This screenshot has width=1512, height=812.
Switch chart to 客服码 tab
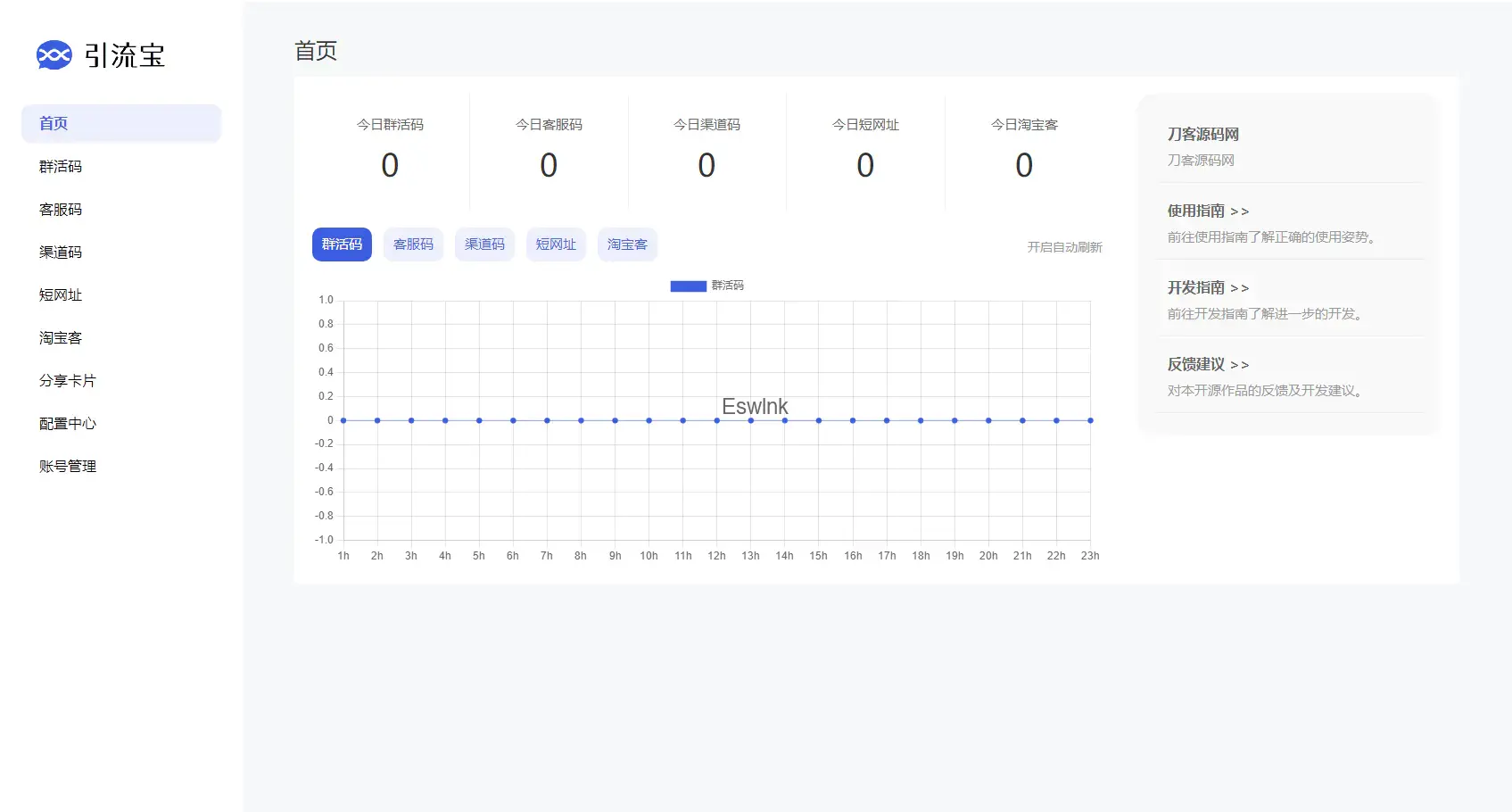[413, 244]
